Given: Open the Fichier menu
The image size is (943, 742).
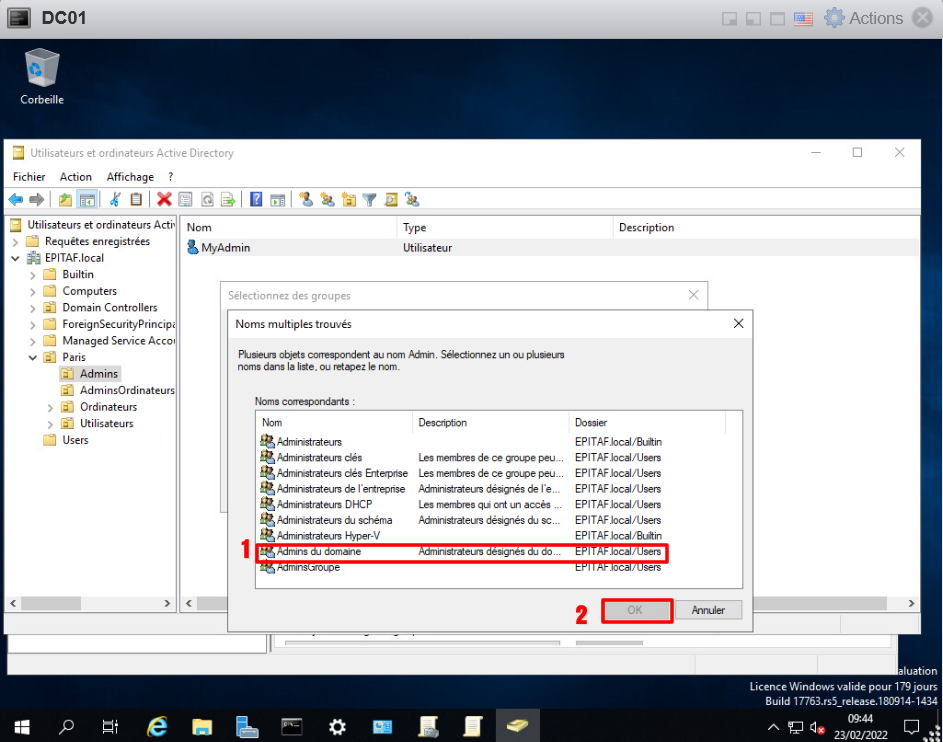Looking at the screenshot, I should [29, 177].
